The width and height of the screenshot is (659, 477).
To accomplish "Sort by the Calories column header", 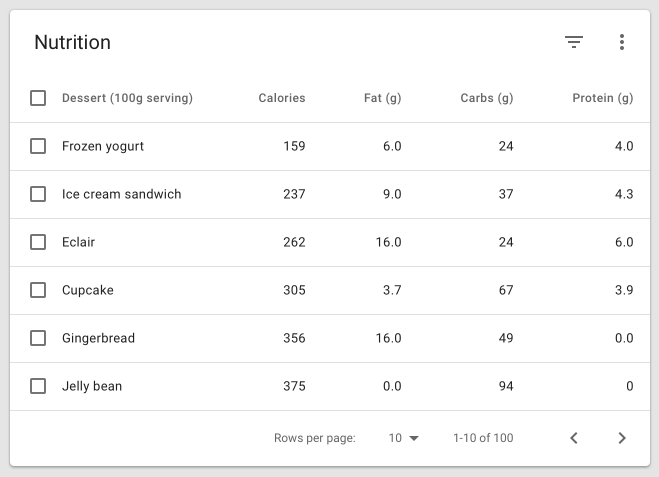I will pos(282,98).
